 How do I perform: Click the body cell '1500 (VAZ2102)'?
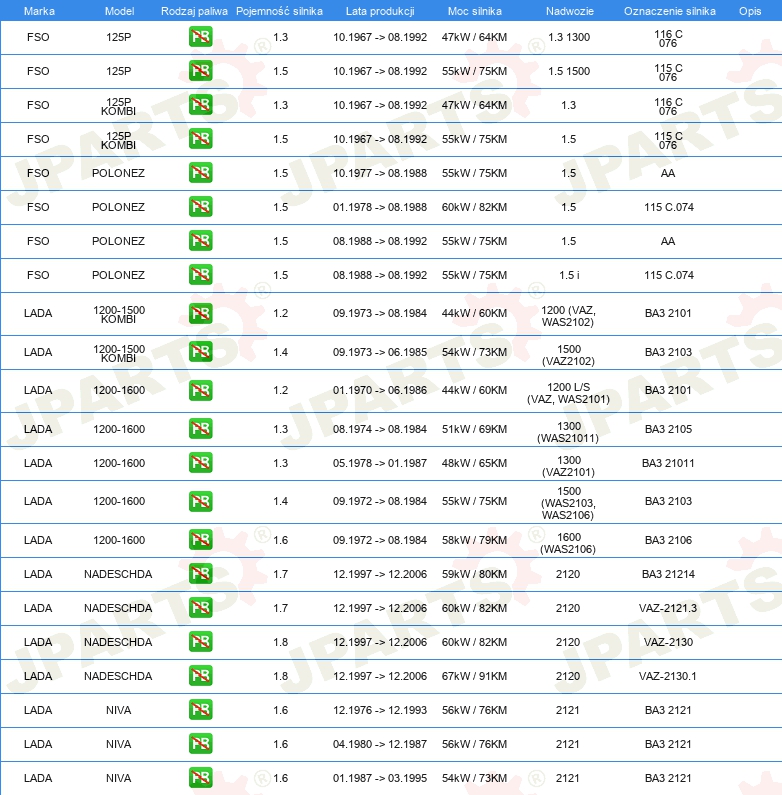point(568,355)
